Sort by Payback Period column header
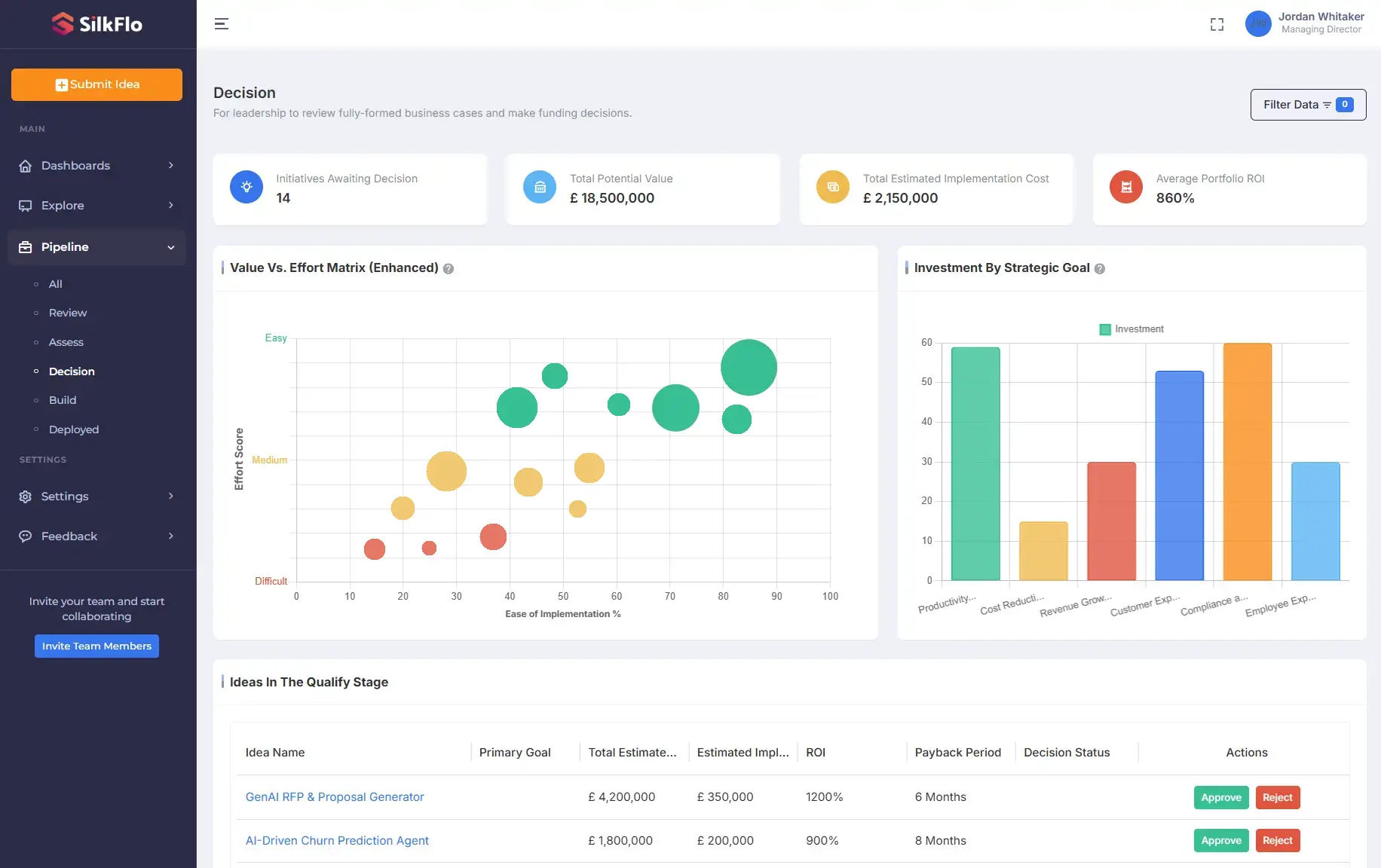1381x868 pixels. point(958,753)
